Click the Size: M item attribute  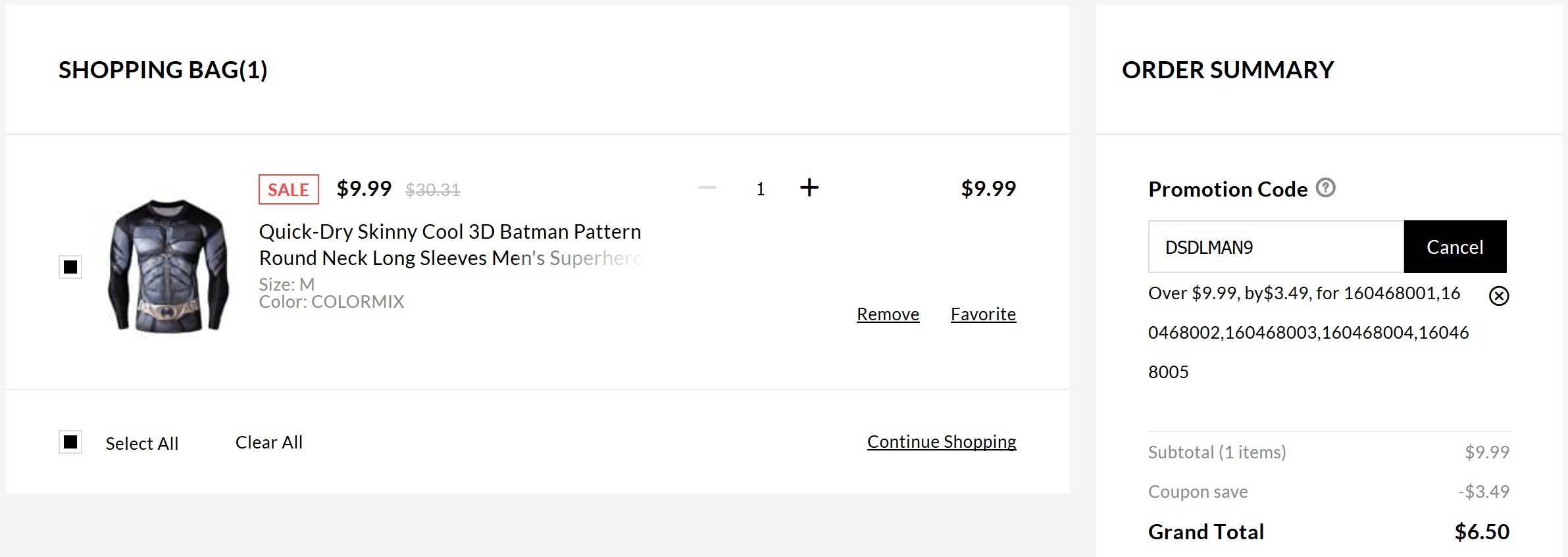point(287,284)
